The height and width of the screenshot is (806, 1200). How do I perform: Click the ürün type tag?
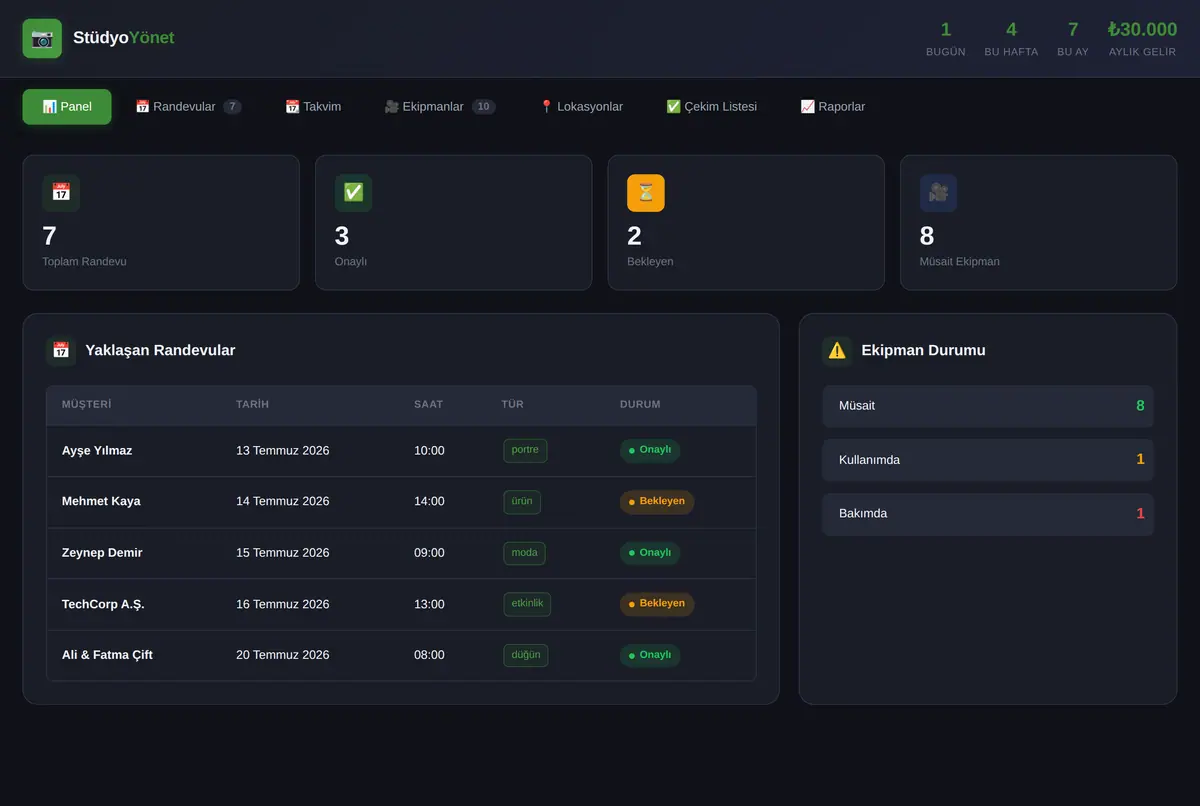tap(522, 502)
